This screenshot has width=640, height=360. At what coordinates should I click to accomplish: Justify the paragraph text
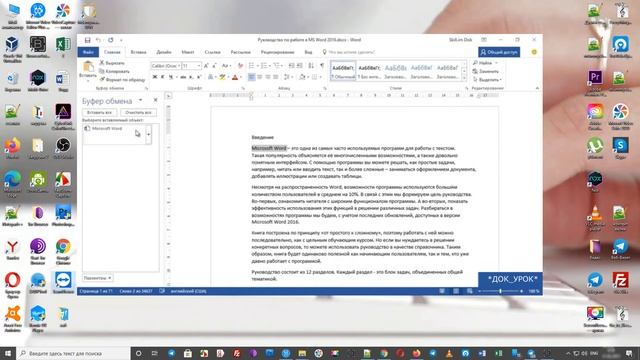(x=276, y=77)
